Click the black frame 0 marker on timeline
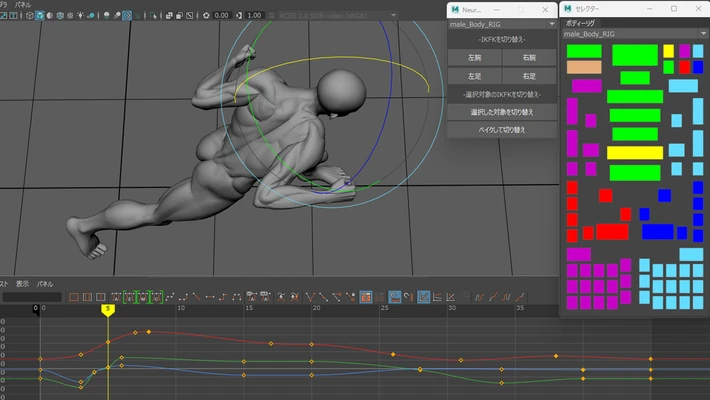 pos(36,309)
